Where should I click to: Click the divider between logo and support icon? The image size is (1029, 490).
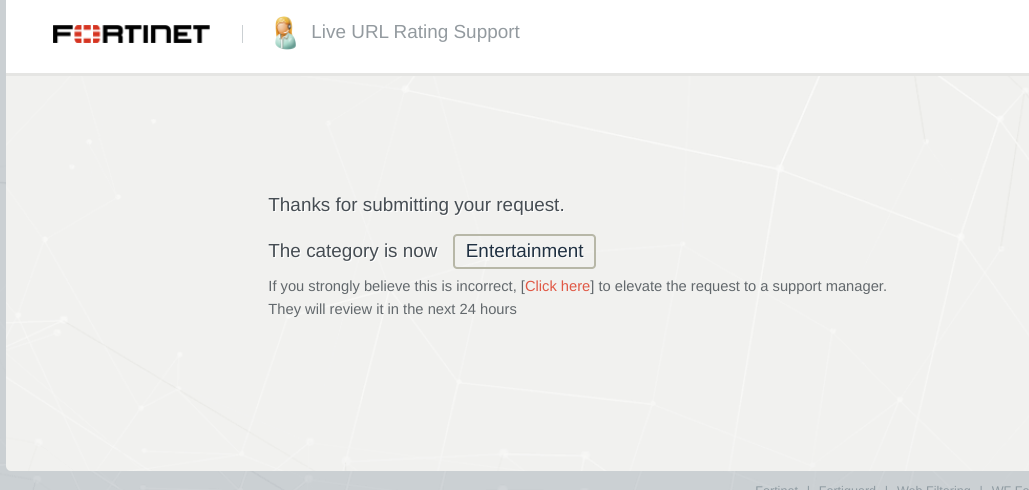(242, 34)
